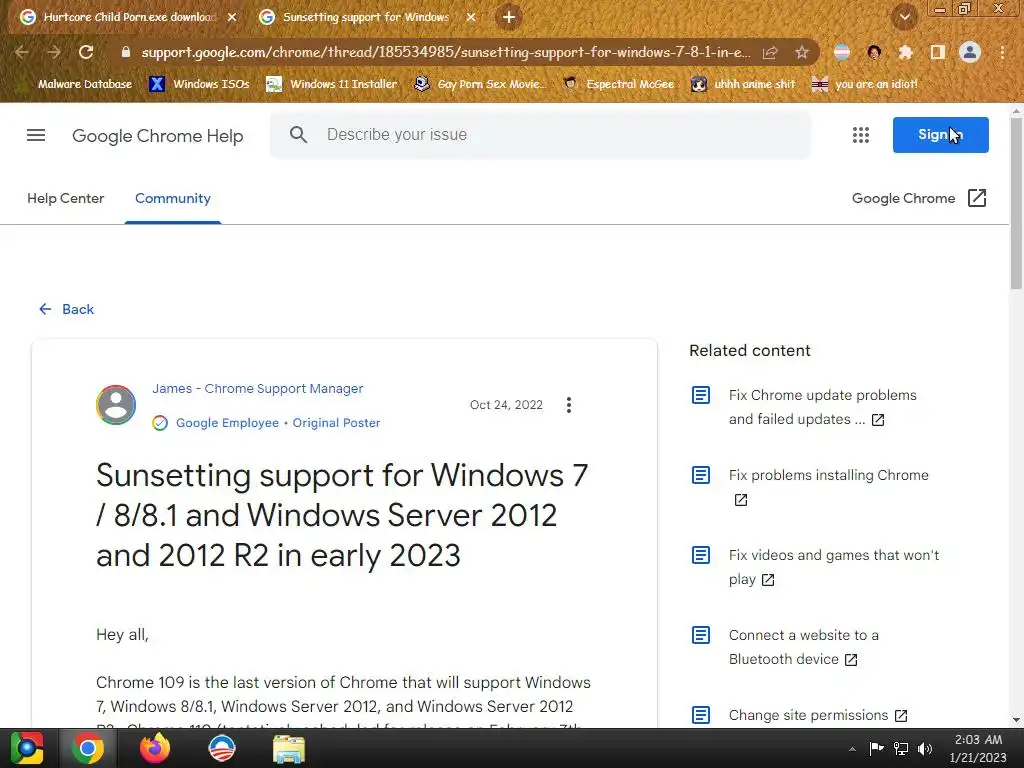Screen dimensions: 1024x768
Task: Open the Malware Database bookmark
Action: click(85, 84)
